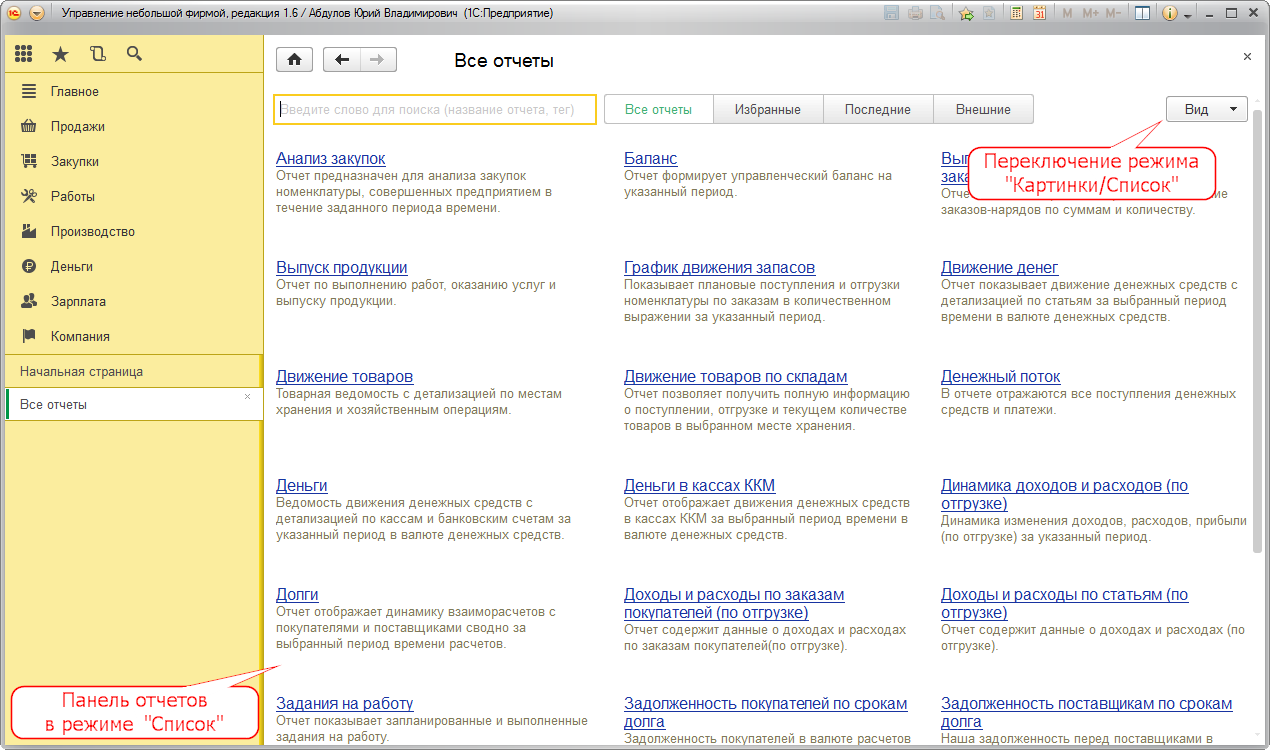Click the grayed favorites page star icon
This screenshot has height=750, width=1270.
(988, 14)
